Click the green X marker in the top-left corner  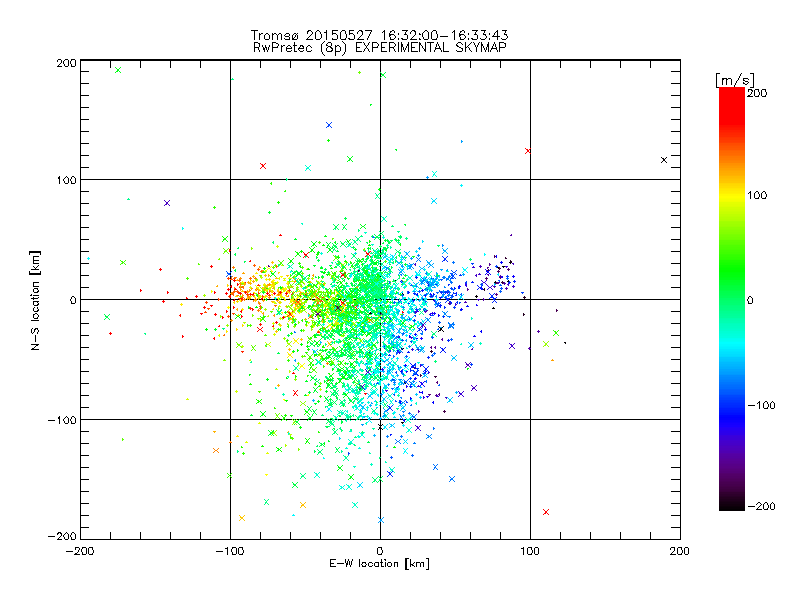118,70
